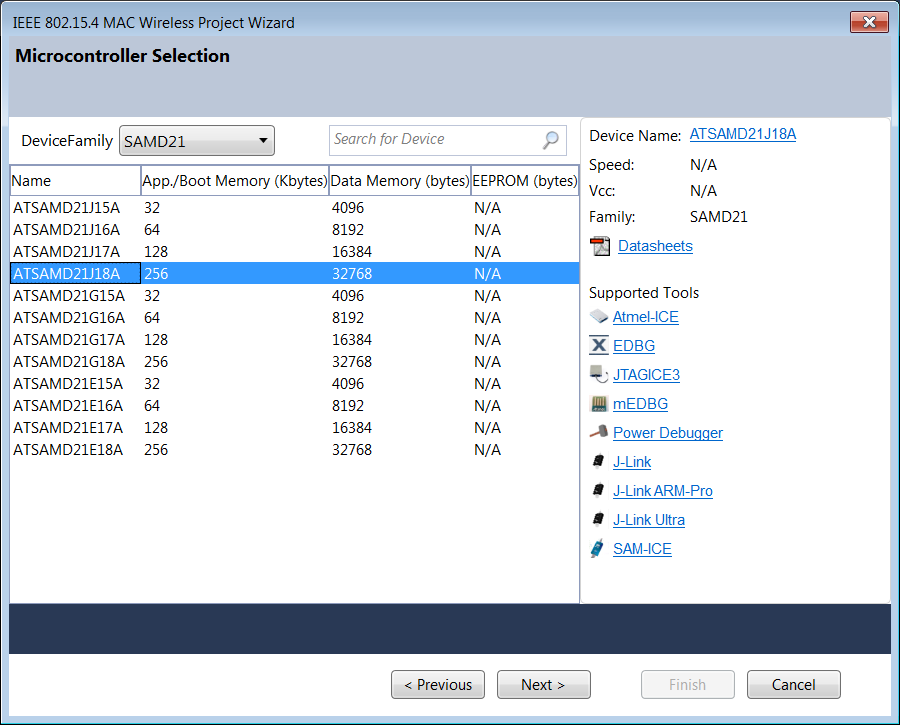Select device ATSAMD21G18A
Image resolution: width=900 pixels, height=725 pixels.
pyautogui.click(x=294, y=362)
